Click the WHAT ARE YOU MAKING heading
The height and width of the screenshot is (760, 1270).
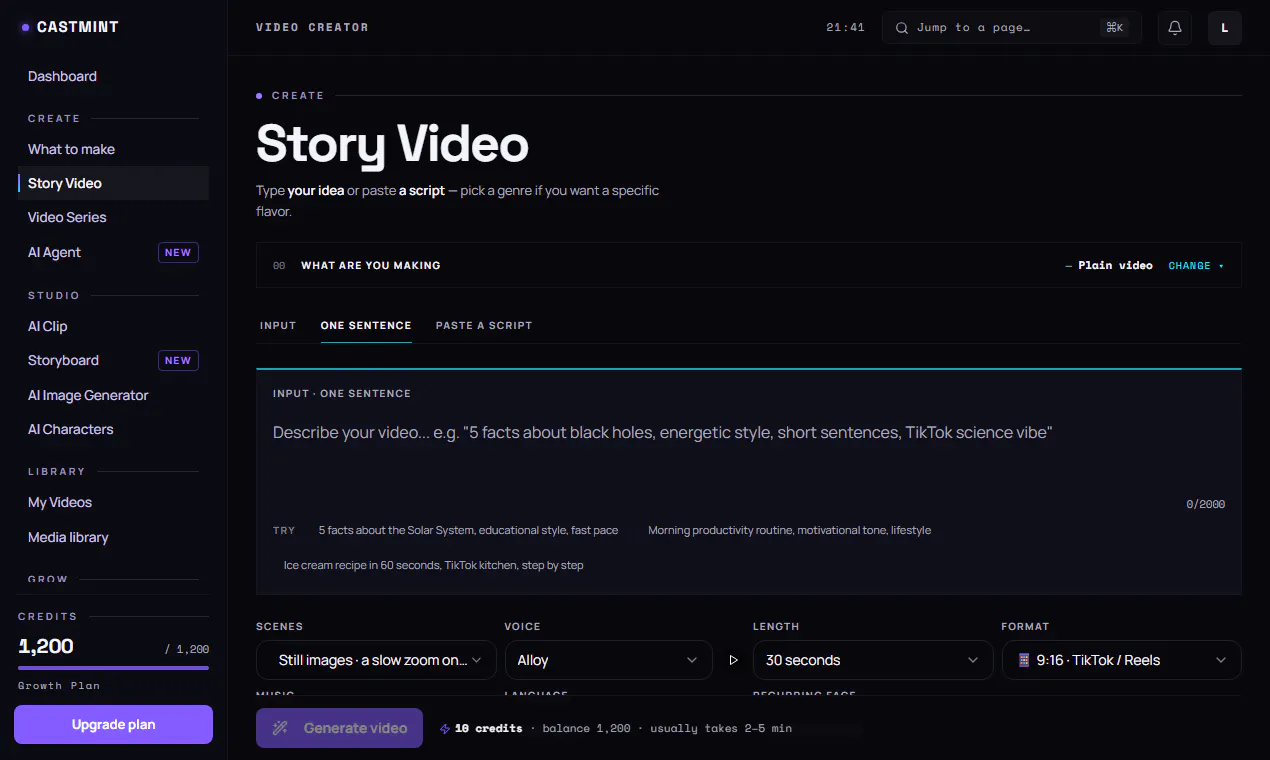[370, 266]
